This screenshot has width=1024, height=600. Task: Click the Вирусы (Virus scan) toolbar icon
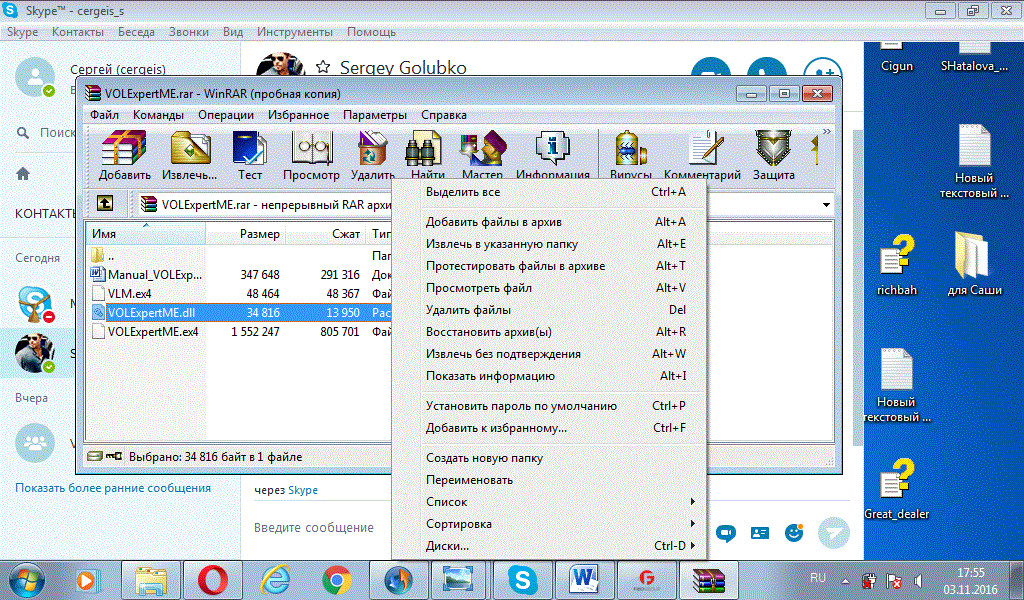(630, 155)
